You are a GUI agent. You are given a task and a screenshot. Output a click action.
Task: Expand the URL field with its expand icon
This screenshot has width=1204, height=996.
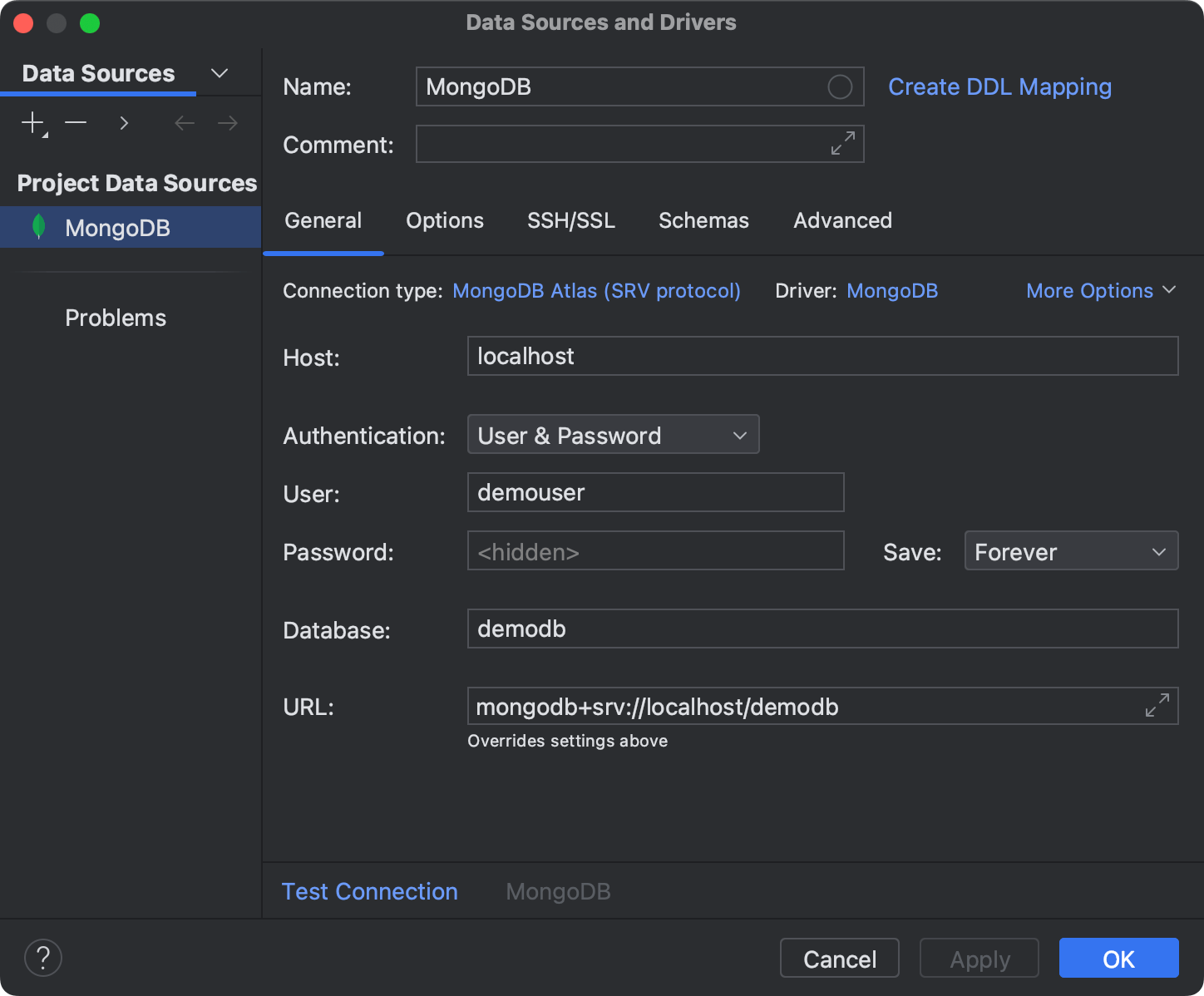click(x=1156, y=705)
